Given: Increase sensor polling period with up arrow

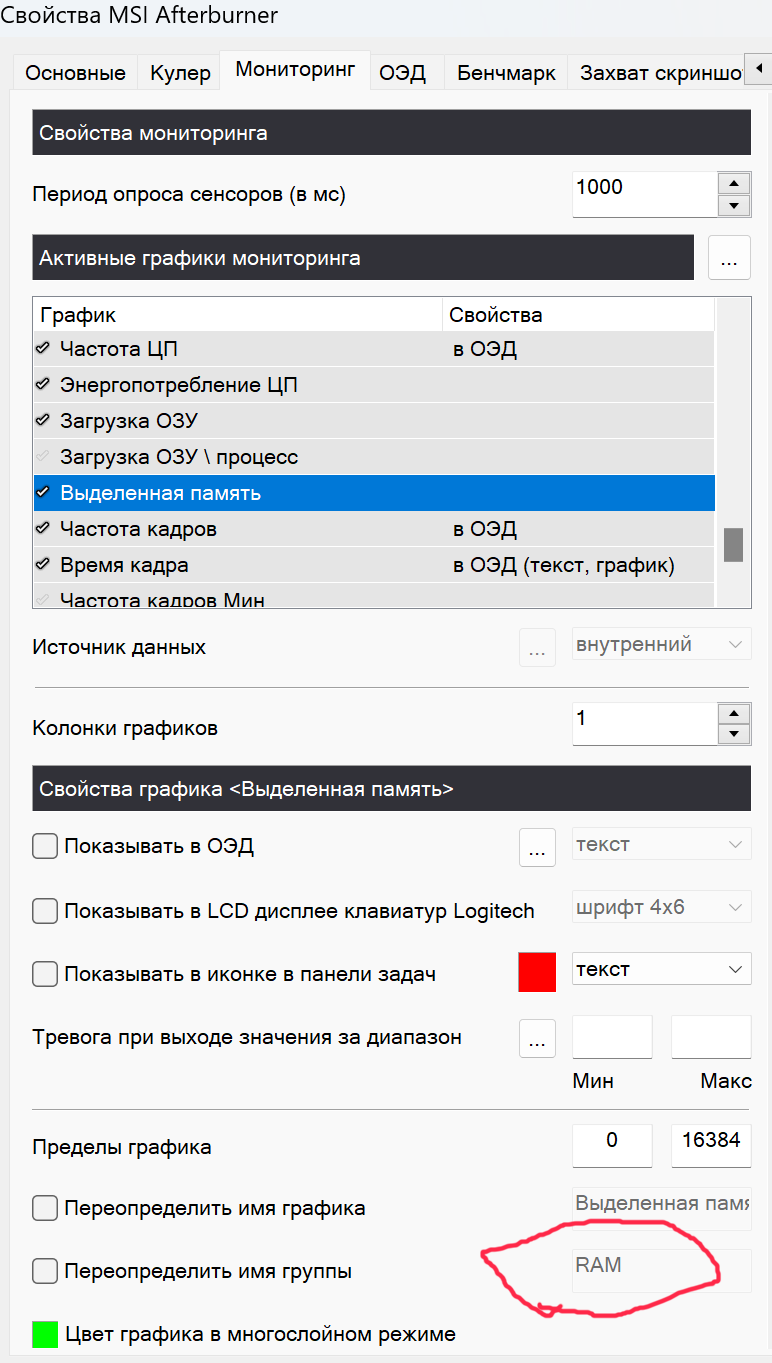Looking at the screenshot, I should coord(734,183).
